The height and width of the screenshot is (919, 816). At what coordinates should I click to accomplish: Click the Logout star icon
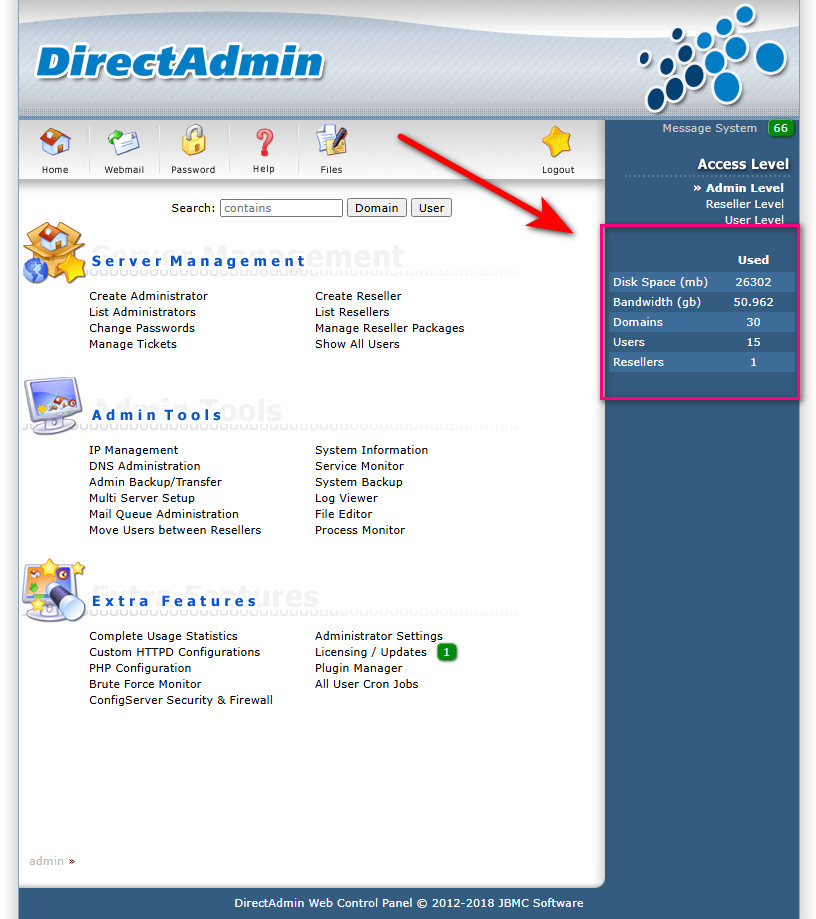[x=557, y=143]
